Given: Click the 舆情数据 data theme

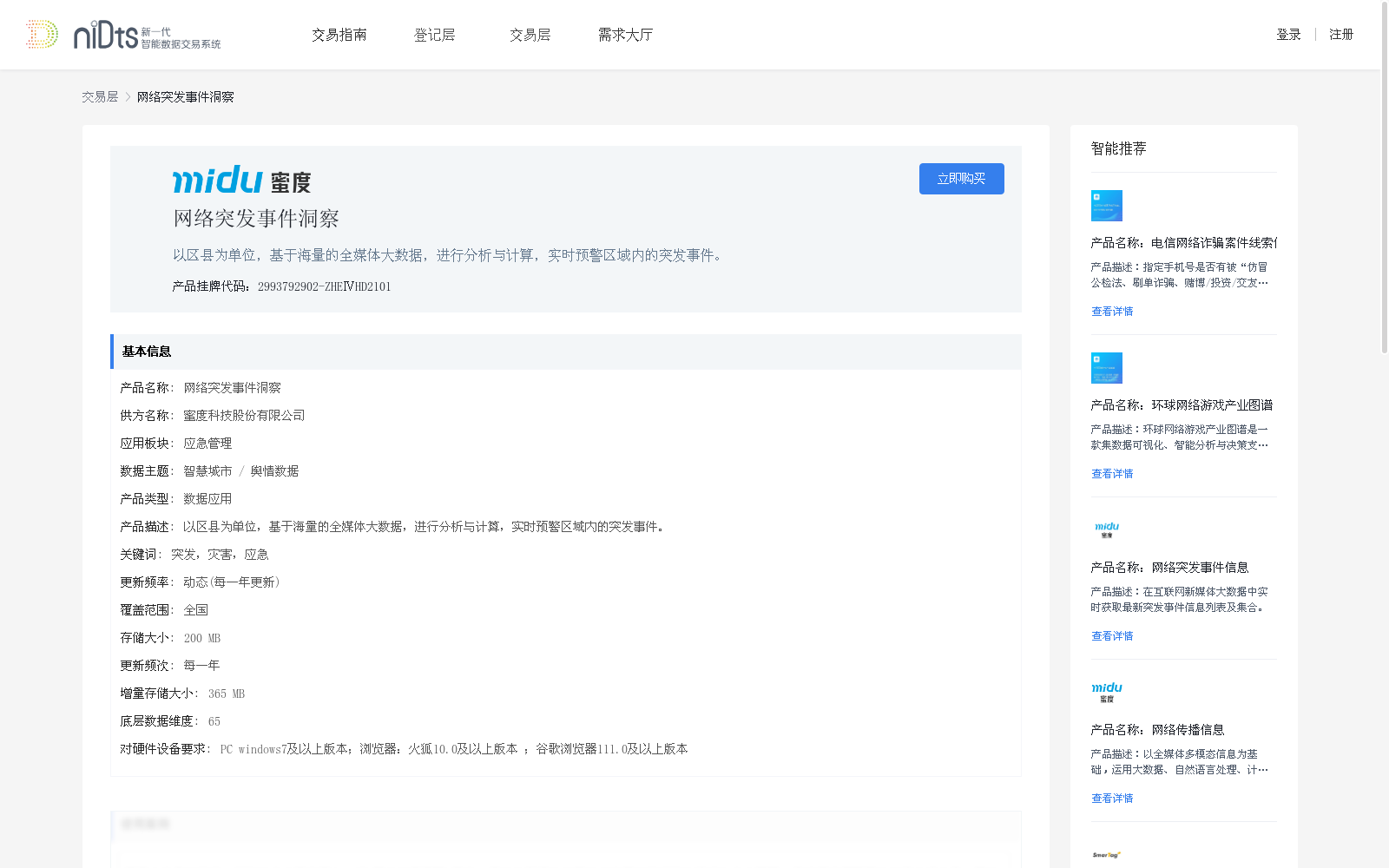Looking at the screenshot, I should [274, 471].
